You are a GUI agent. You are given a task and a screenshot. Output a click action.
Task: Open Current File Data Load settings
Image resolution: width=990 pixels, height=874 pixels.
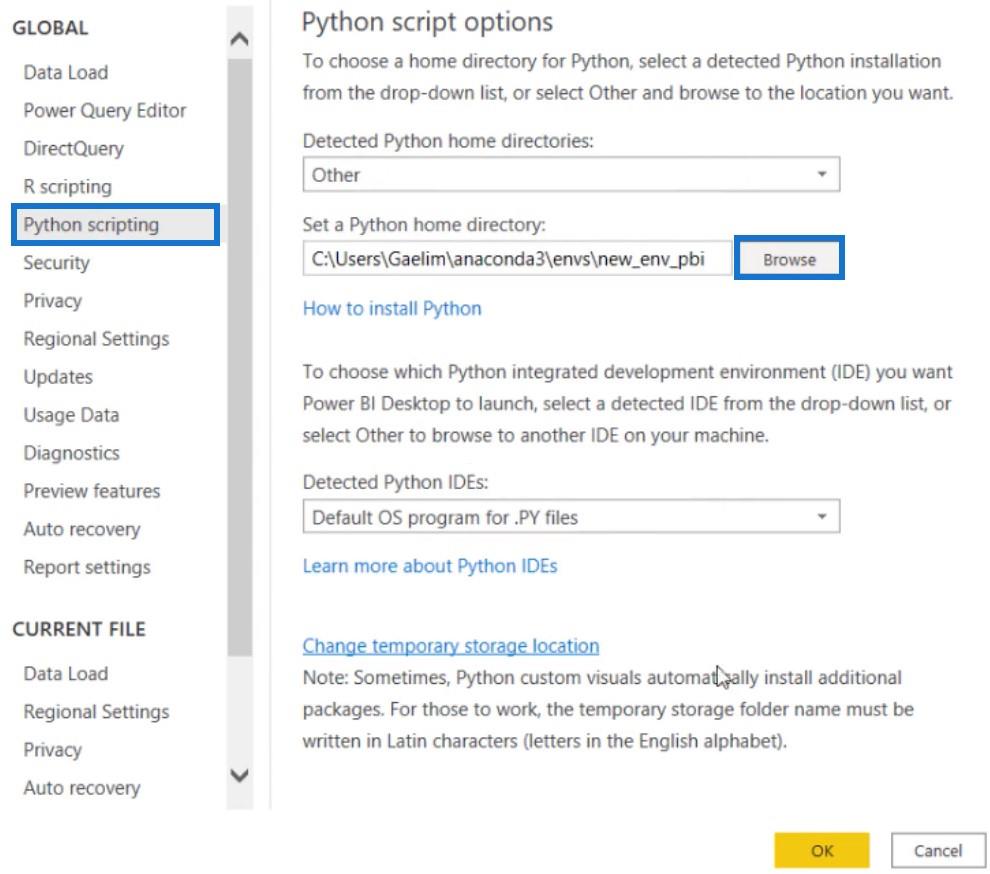66,674
